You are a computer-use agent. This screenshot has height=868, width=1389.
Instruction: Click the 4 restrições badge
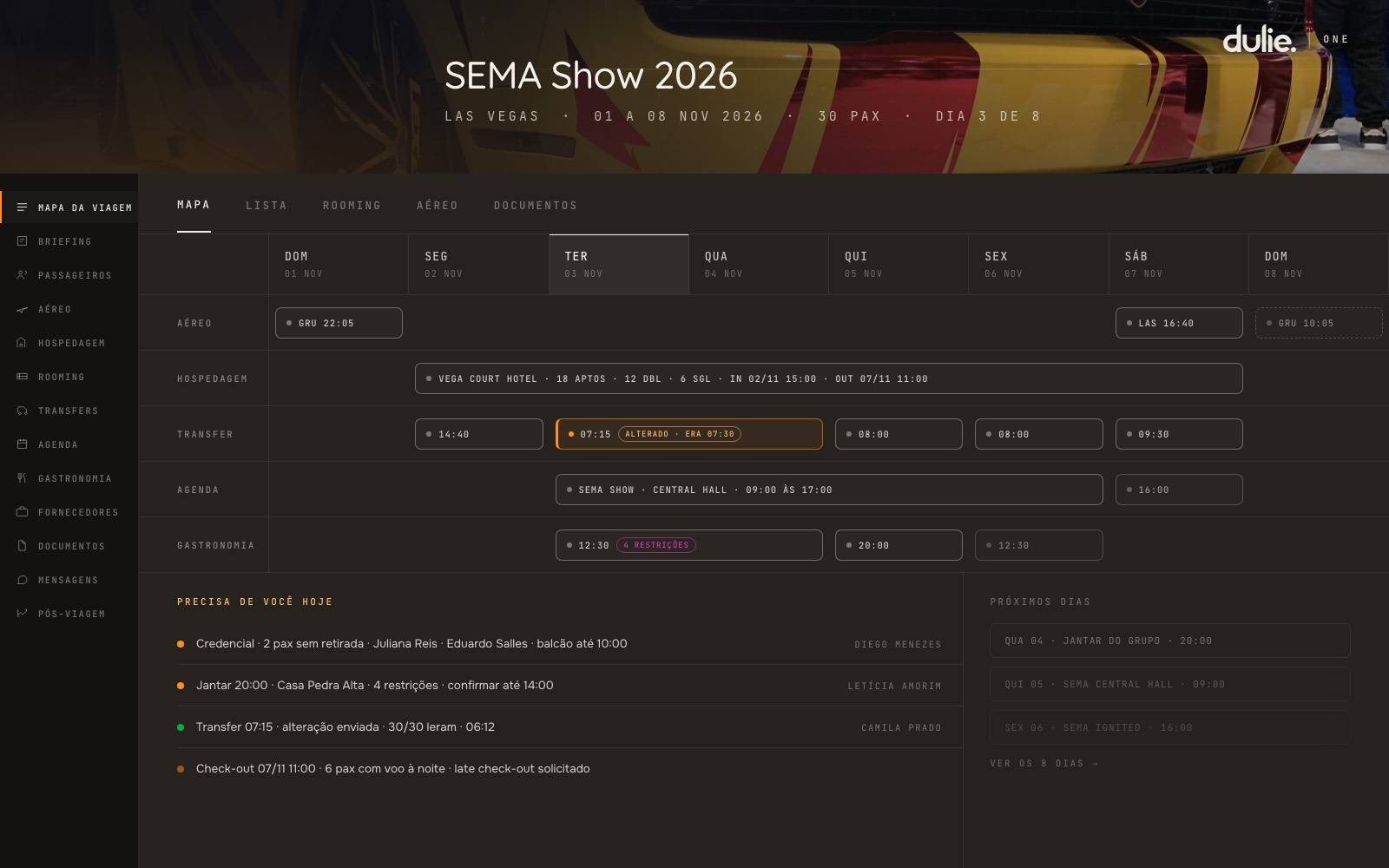[x=656, y=545]
